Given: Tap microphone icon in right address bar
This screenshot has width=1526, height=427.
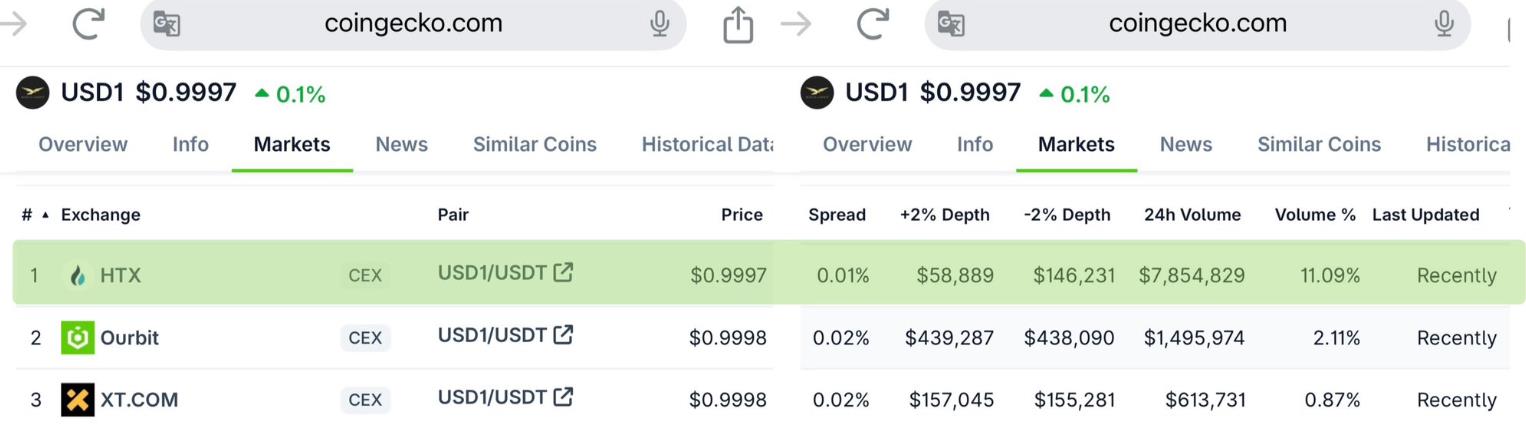Looking at the screenshot, I should tap(1443, 23).
